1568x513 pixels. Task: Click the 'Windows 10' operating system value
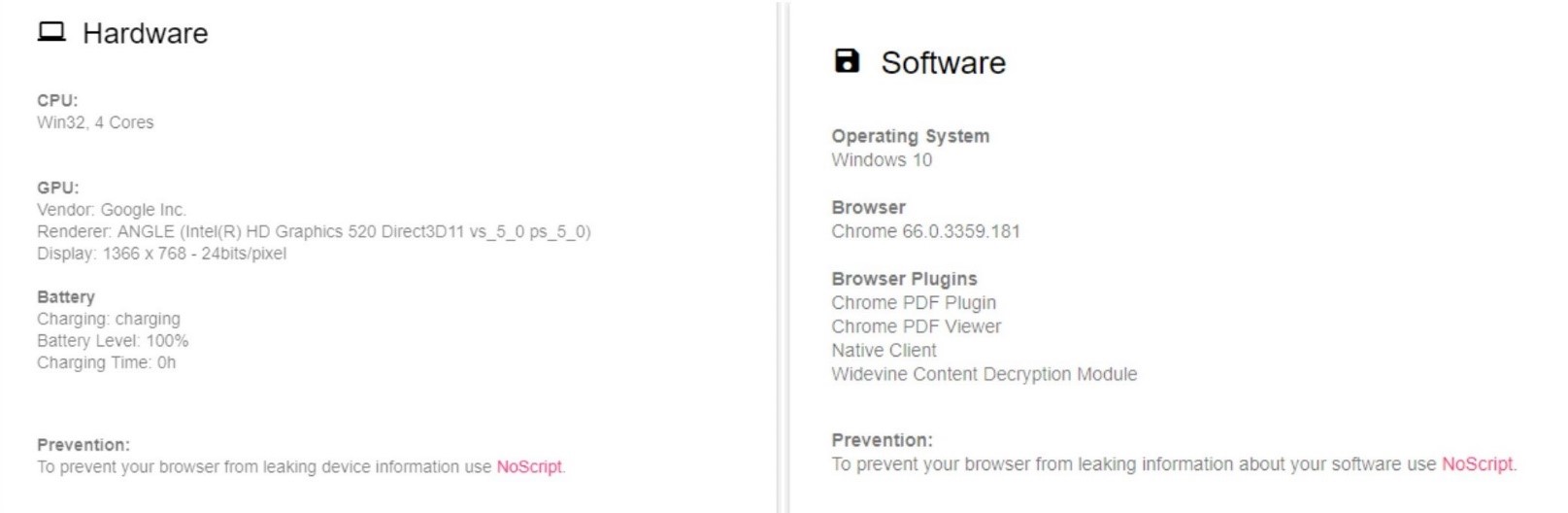pos(882,160)
